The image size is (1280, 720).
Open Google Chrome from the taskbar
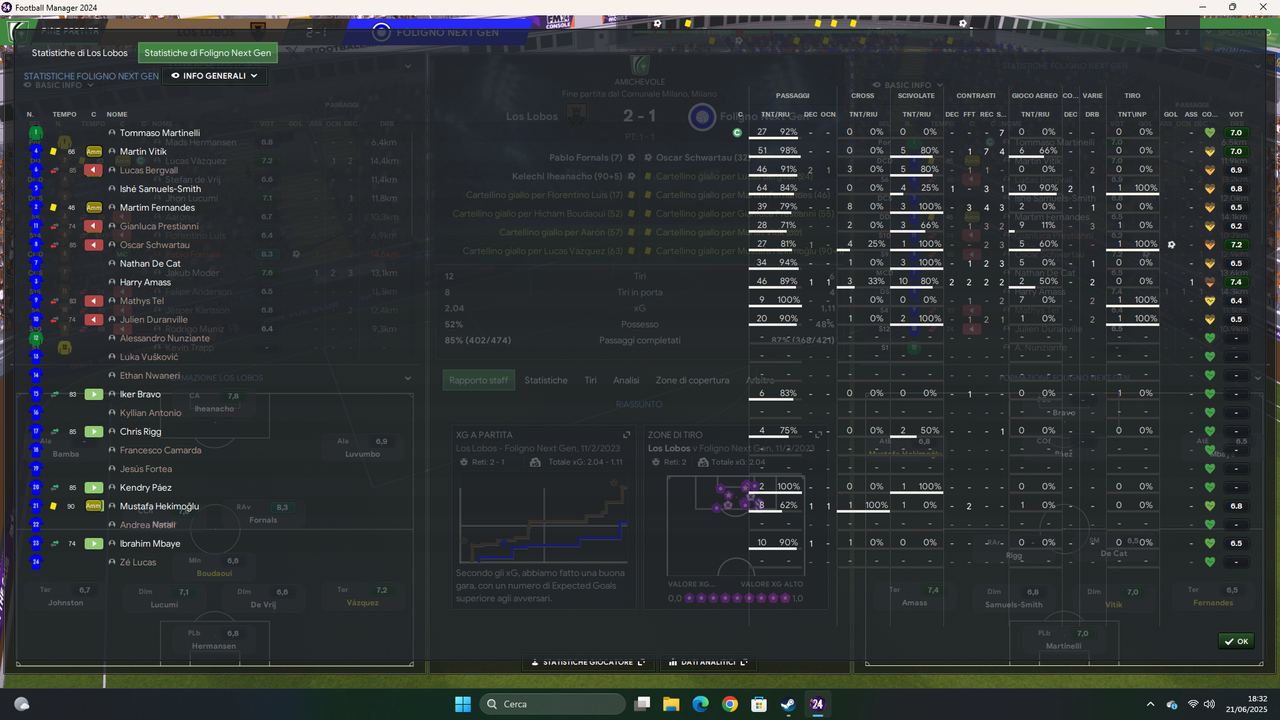730,704
